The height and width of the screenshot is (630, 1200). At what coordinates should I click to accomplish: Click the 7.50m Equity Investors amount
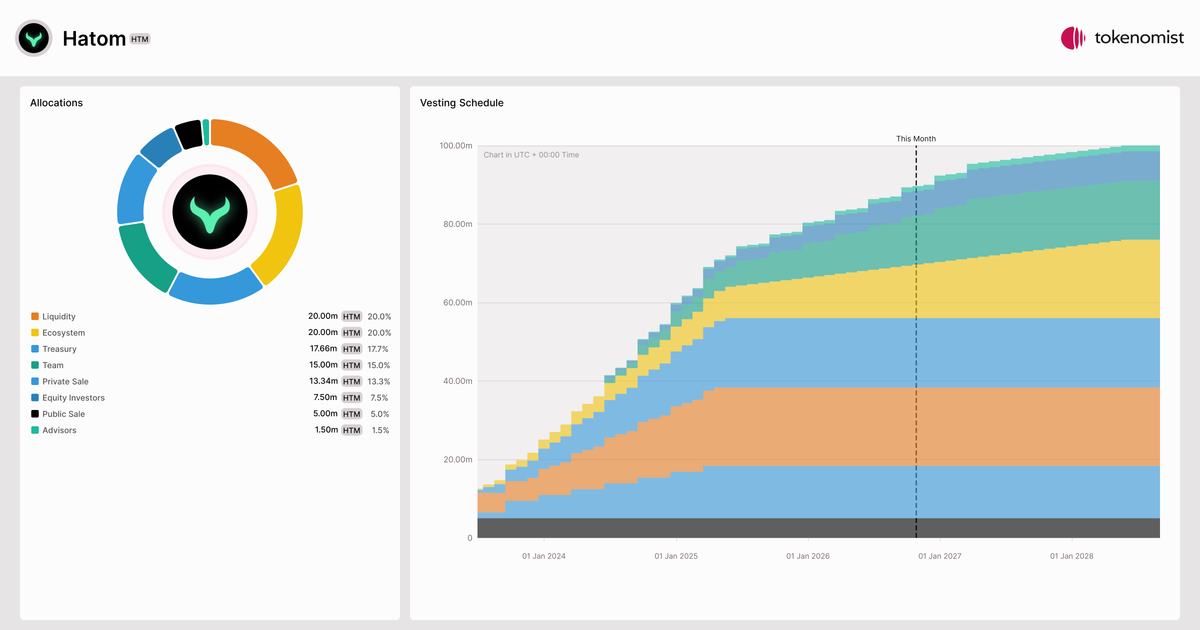[x=326, y=398]
